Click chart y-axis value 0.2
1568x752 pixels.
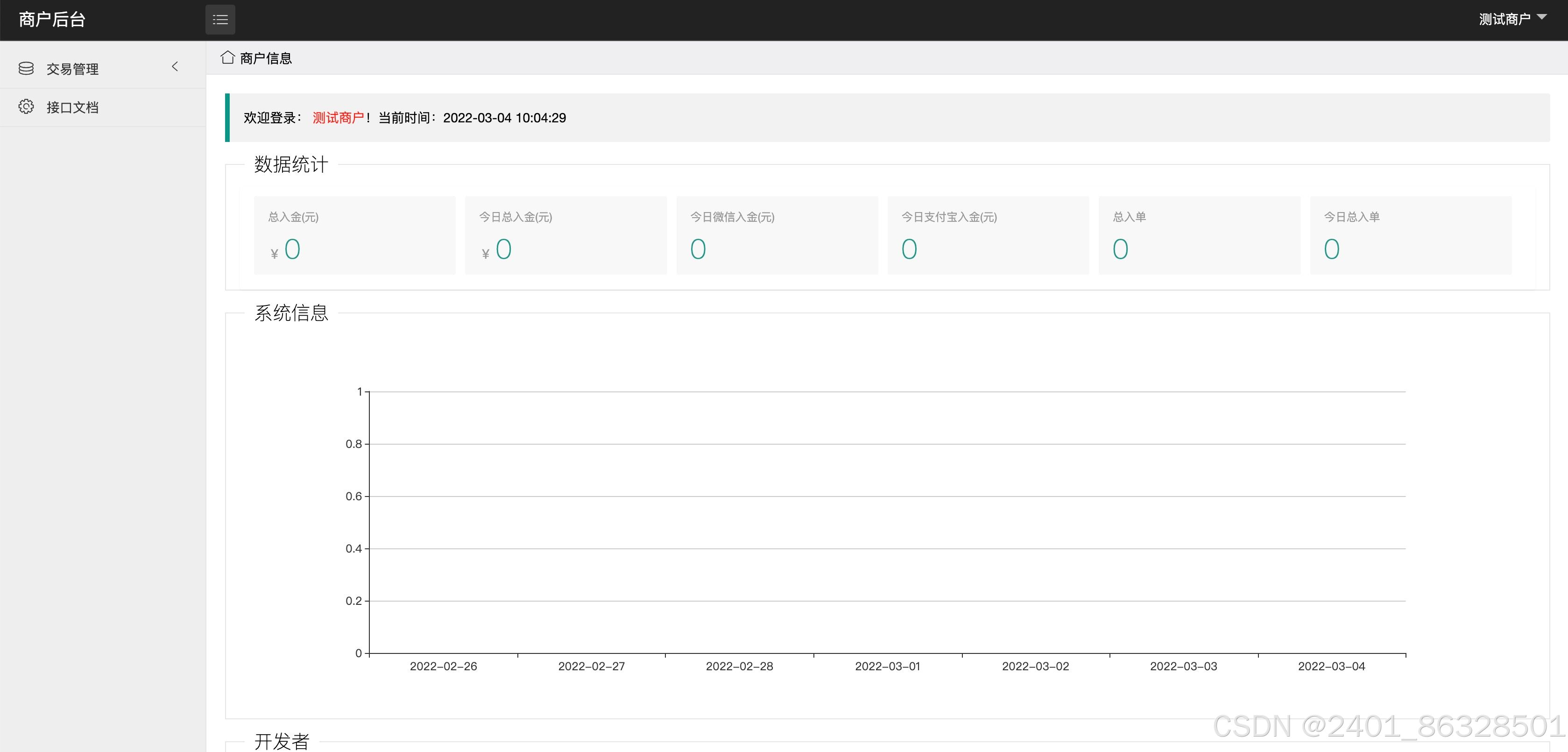[353, 601]
